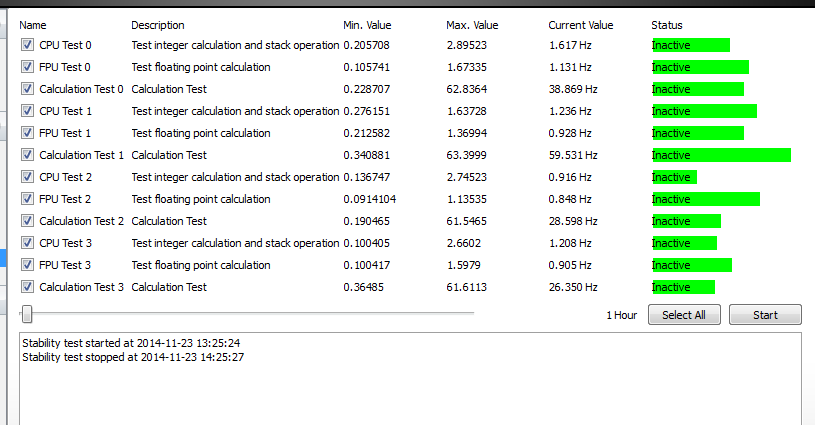This screenshot has height=425, width=815.
Task: Select the FPU Test 3 row name
Action: 65,265
